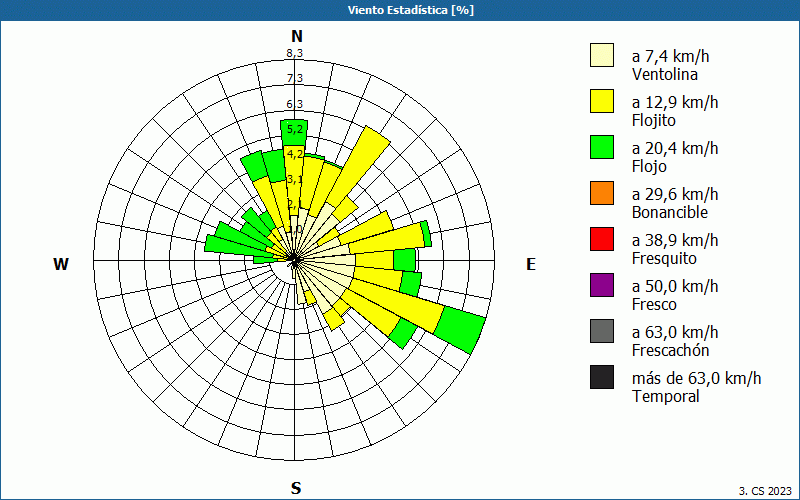
Task: Click the 'a 20,4 km/h' legend text
Action: [675, 148]
